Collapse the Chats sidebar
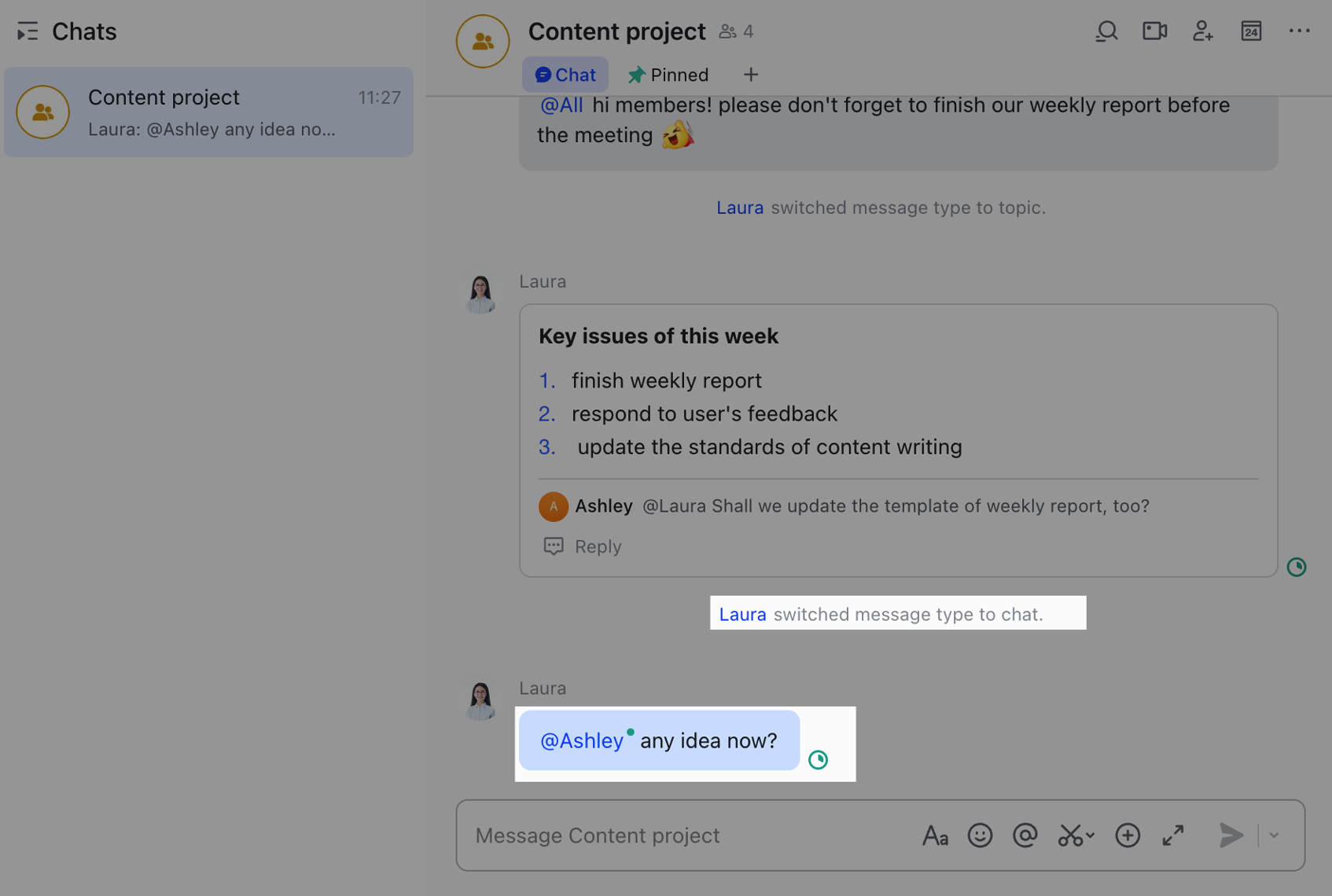 point(28,31)
